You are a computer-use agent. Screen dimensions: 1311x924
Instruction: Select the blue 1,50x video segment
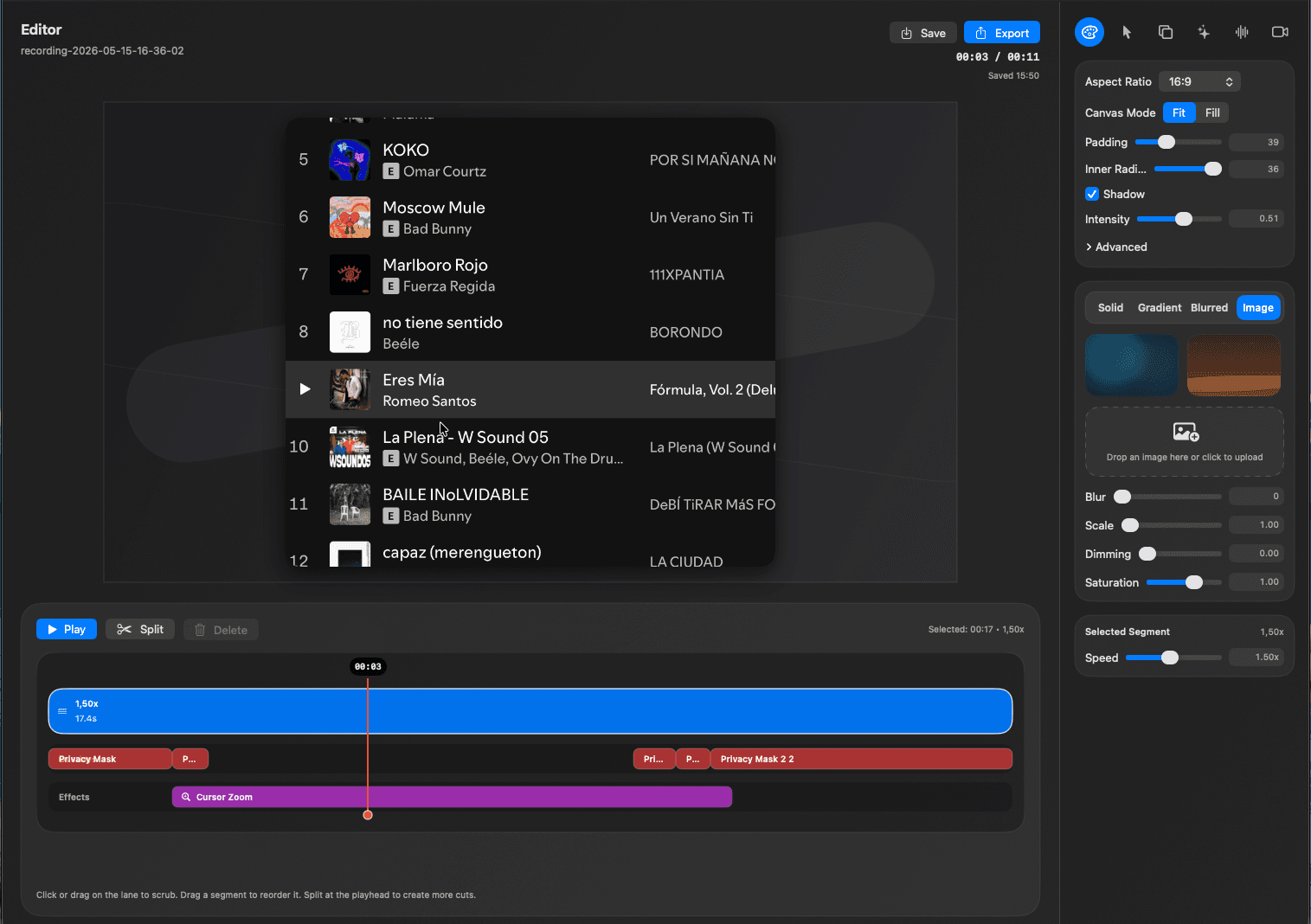(x=530, y=711)
